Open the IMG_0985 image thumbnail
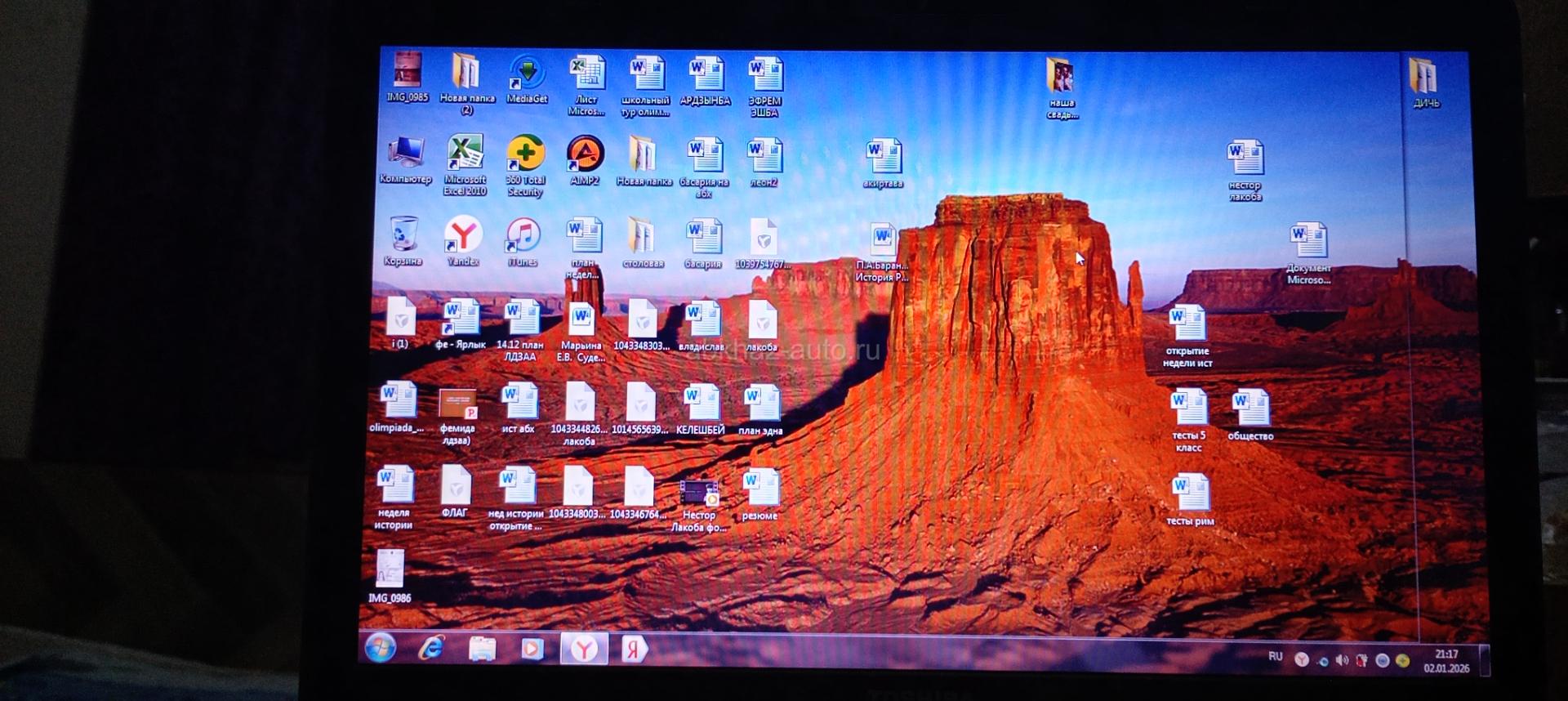The image size is (1568, 701). tap(407, 74)
